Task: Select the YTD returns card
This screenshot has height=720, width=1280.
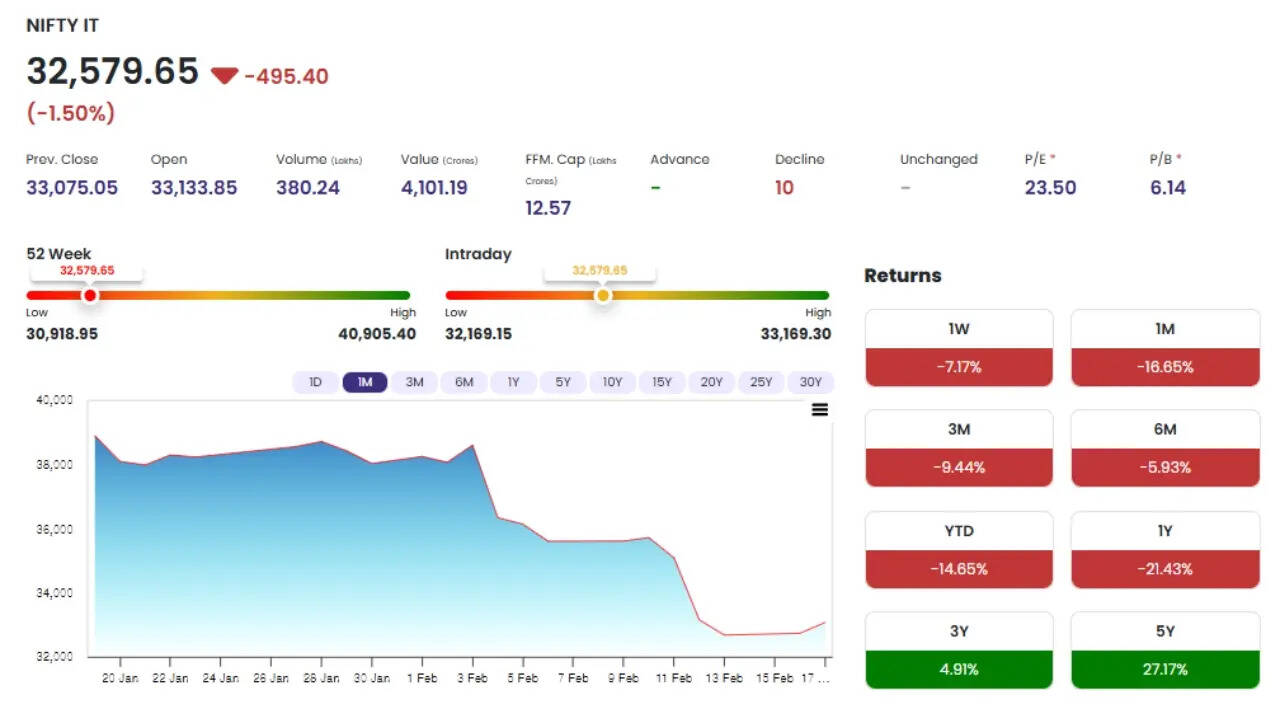Action: point(958,550)
